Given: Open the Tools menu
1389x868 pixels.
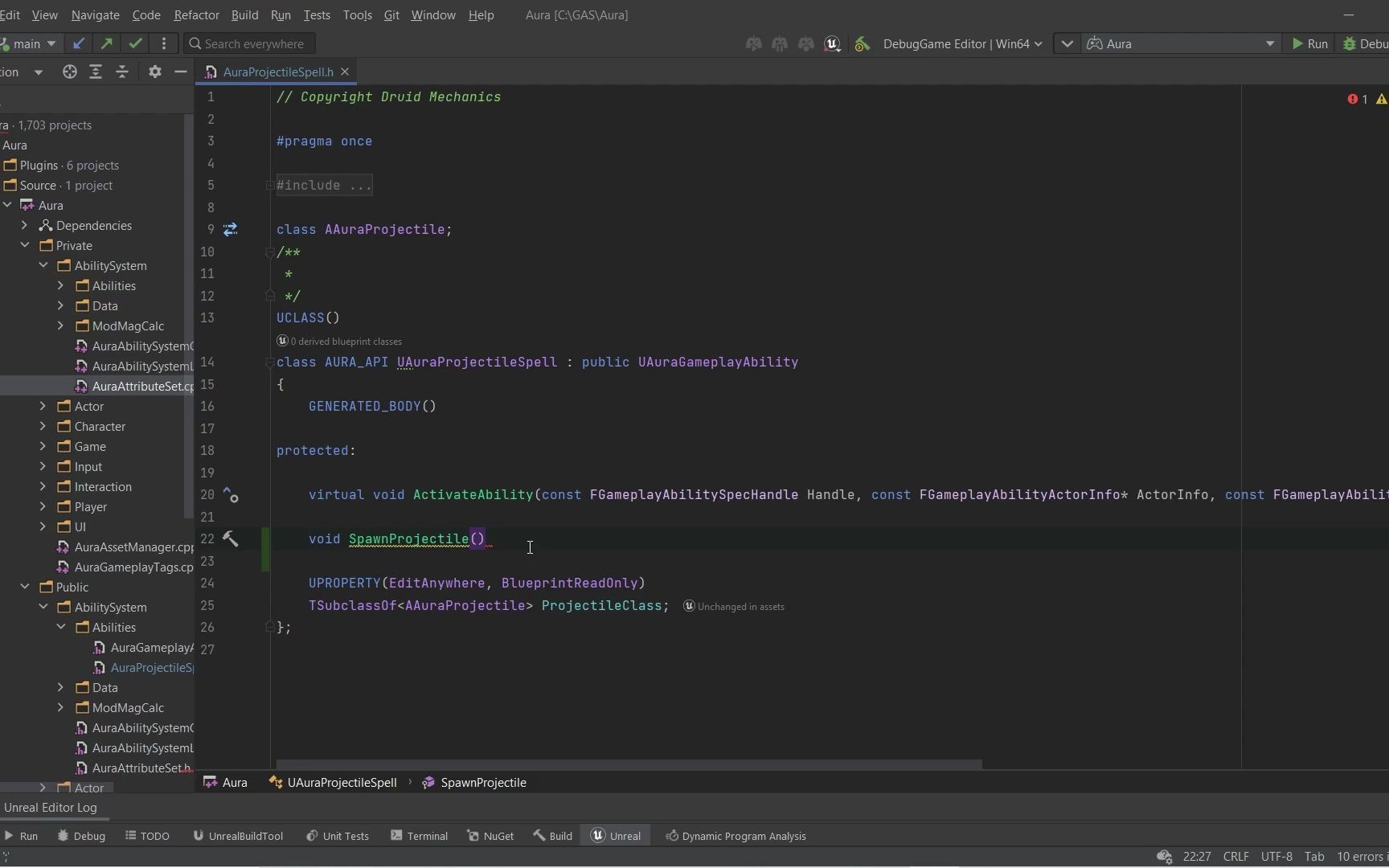Looking at the screenshot, I should point(357,14).
